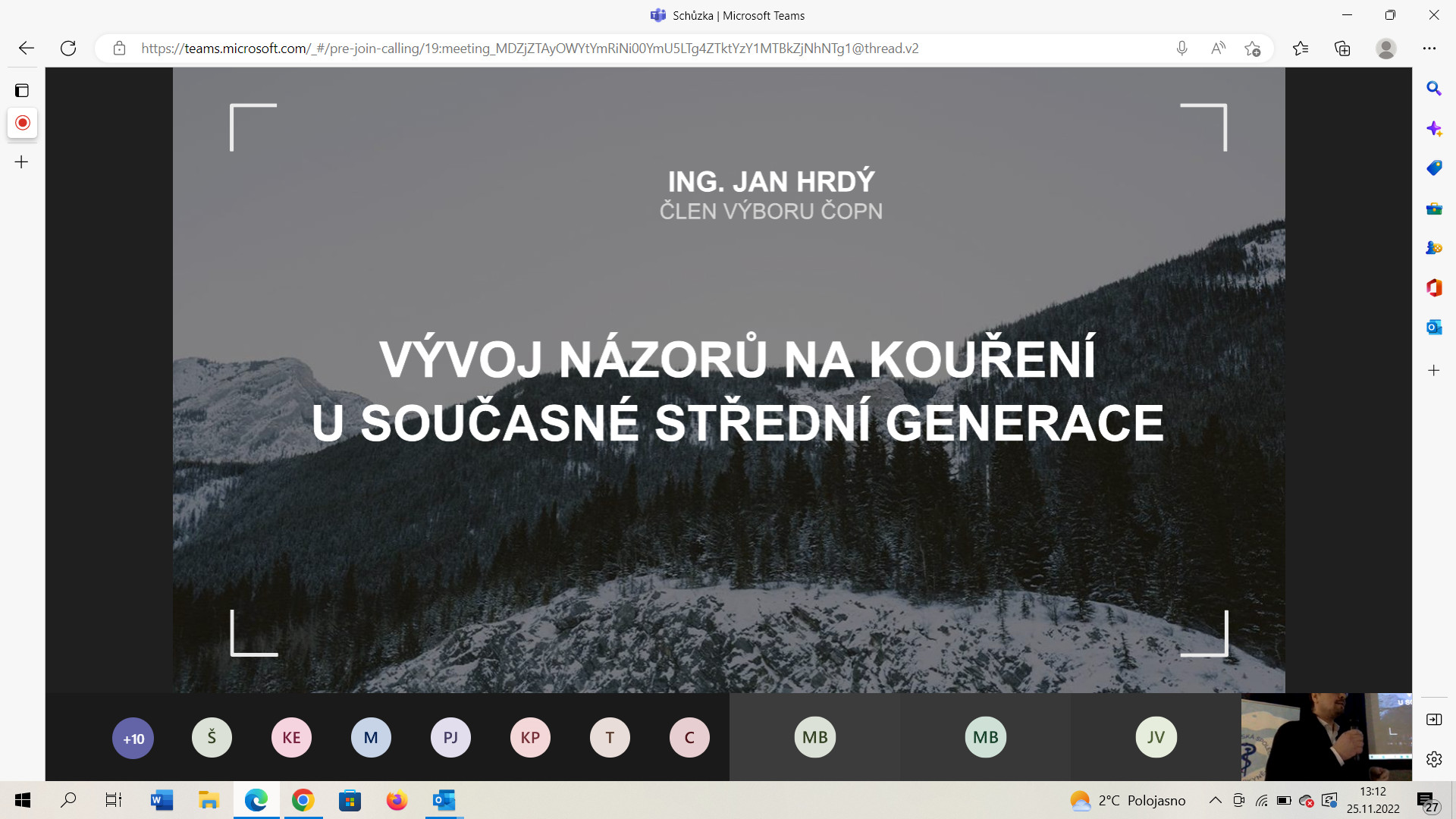Click the shared presentation slide
This screenshot has height=819, width=1456.
click(729, 380)
